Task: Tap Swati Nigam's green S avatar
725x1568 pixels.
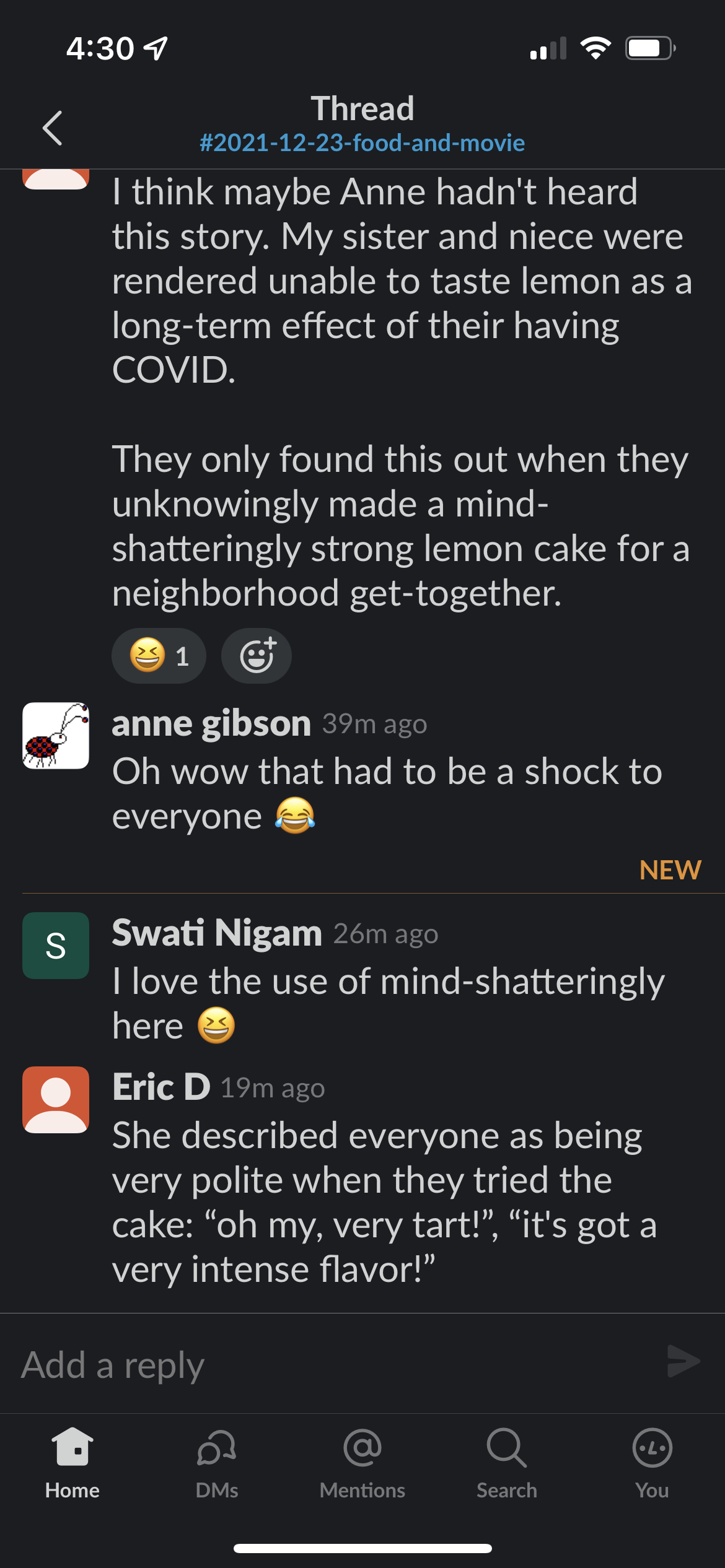Action: pyautogui.click(x=56, y=946)
